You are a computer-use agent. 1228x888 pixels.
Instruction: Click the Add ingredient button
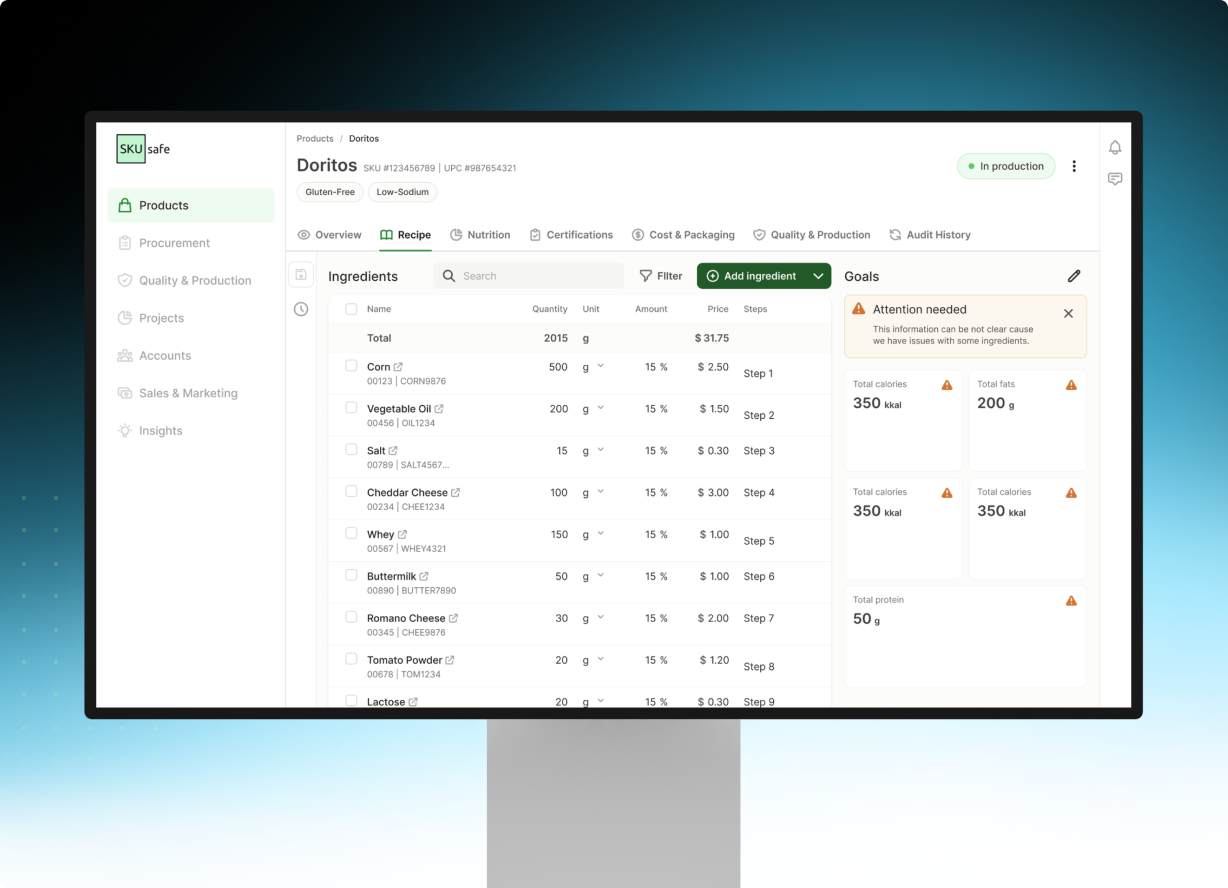point(751,276)
